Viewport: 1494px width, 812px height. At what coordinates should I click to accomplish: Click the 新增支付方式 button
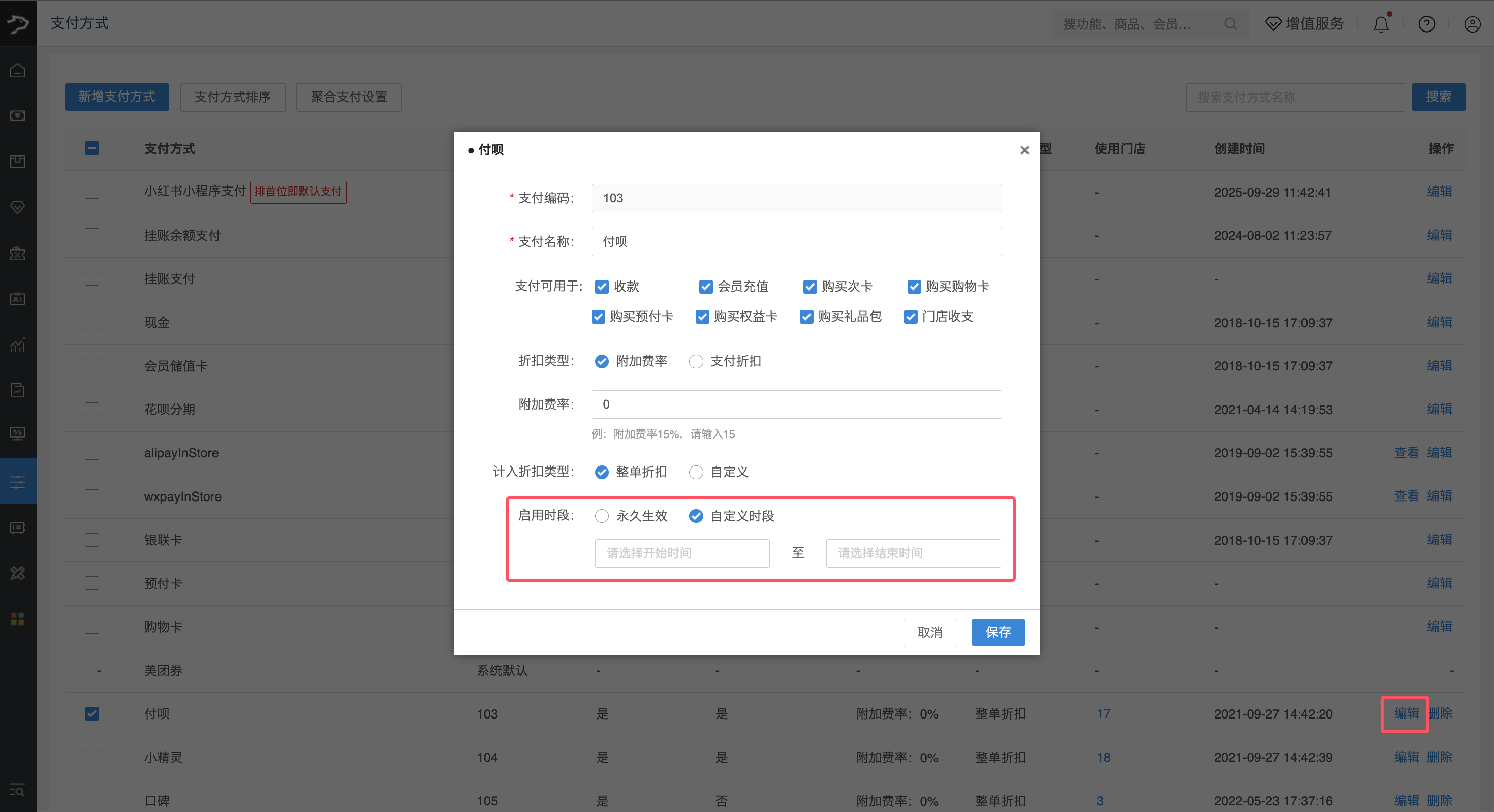(x=116, y=97)
